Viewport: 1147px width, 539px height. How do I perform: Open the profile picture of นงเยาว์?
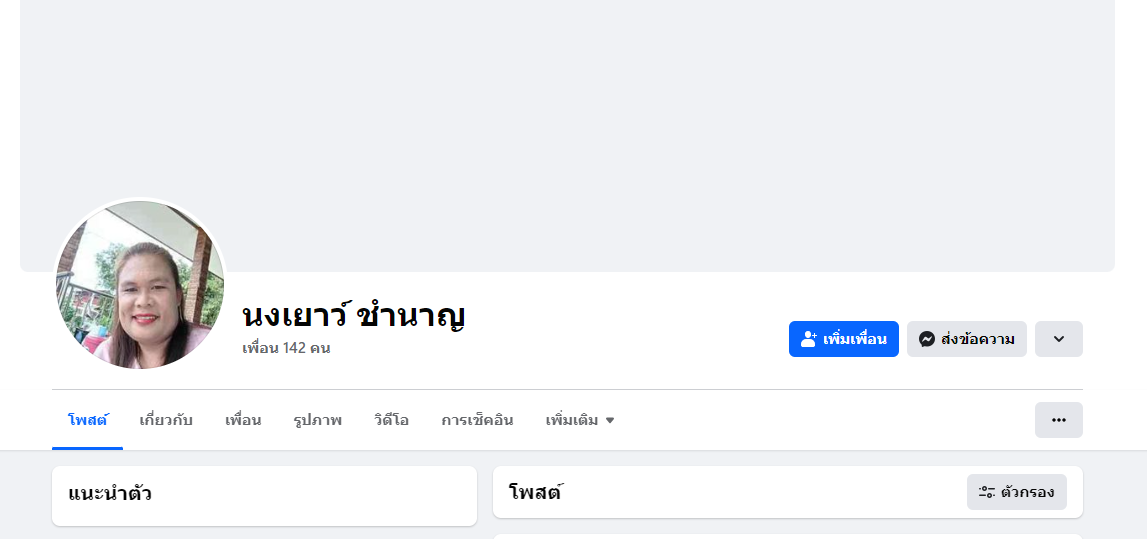(140, 285)
